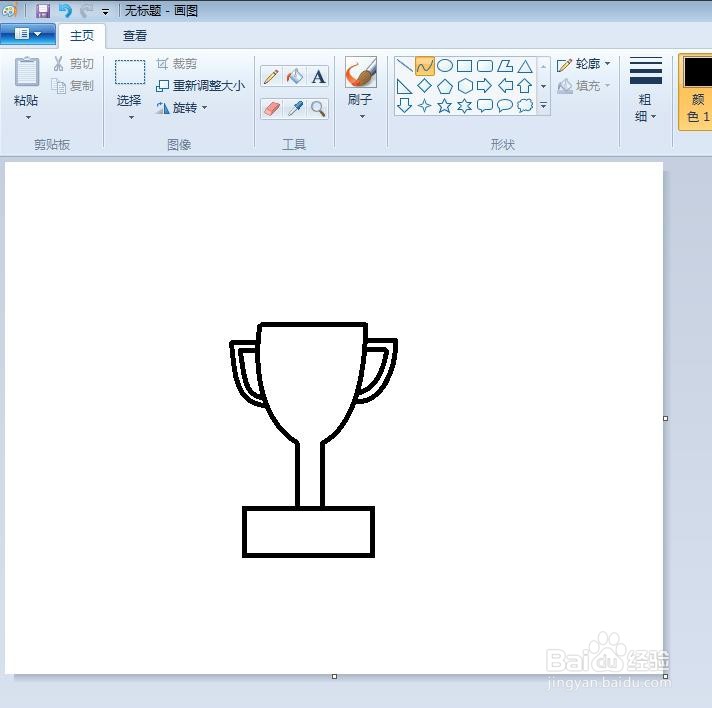This screenshot has height=708, width=712.
Task: Choose the Four-point star shape
Action: pyautogui.click(x=425, y=105)
